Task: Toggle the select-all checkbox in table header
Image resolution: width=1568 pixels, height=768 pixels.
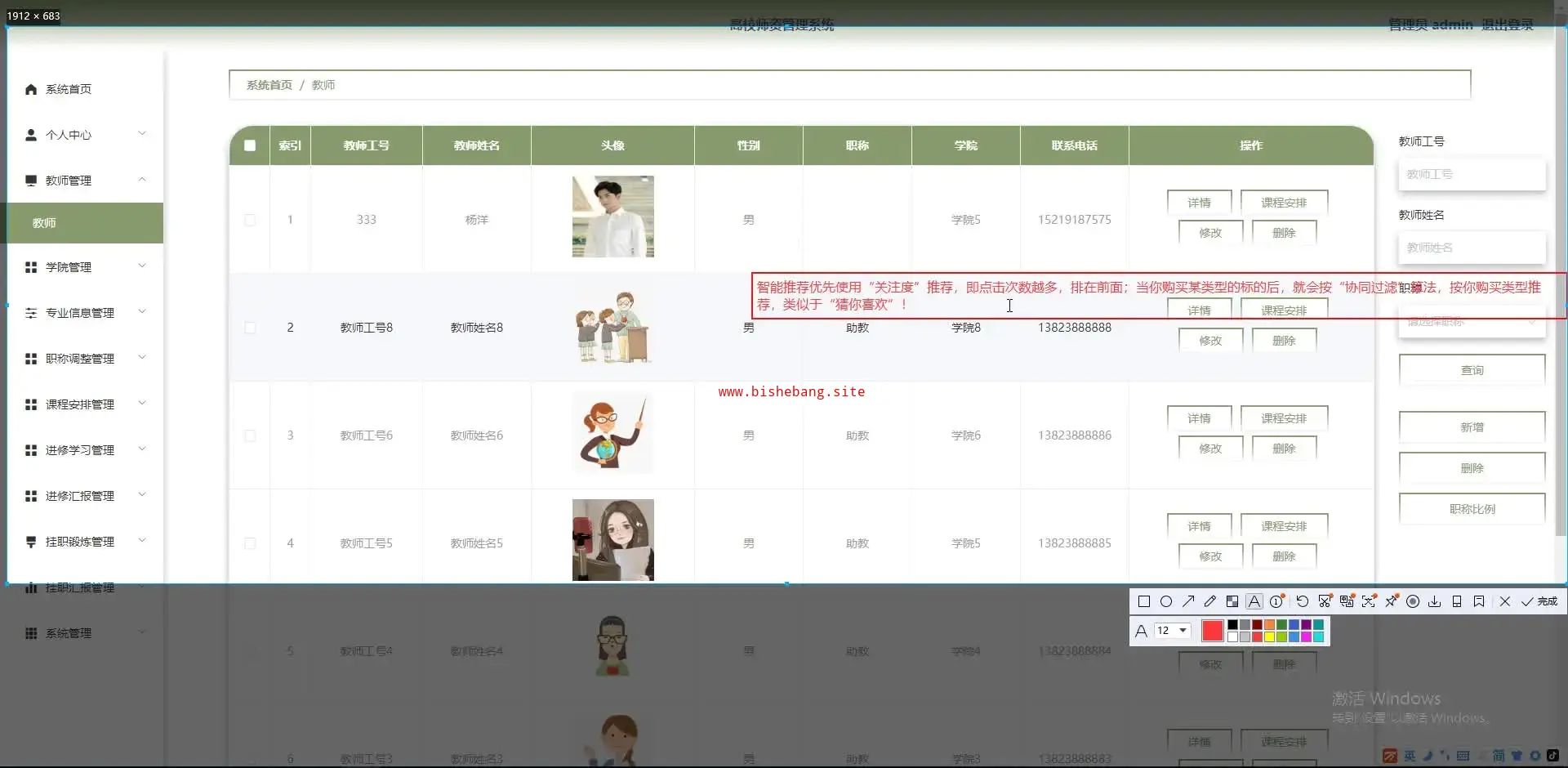Action: click(250, 145)
